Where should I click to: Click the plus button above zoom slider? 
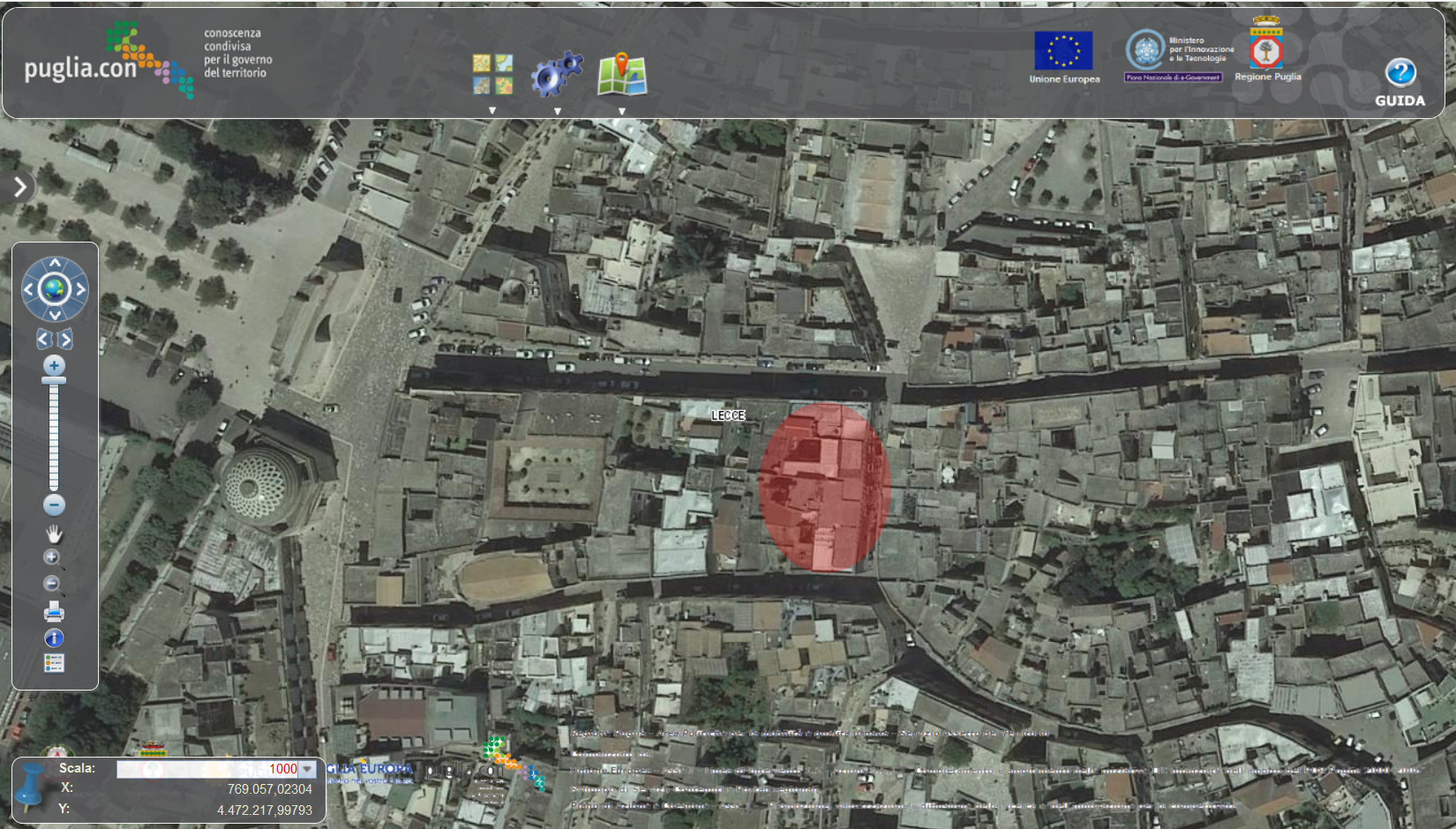pos(54,365)
